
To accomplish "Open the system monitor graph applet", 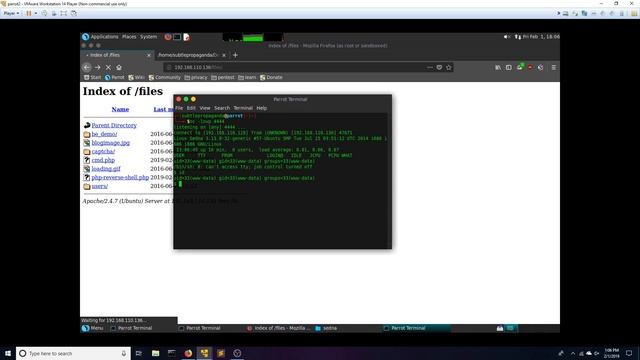I will 253,38.
